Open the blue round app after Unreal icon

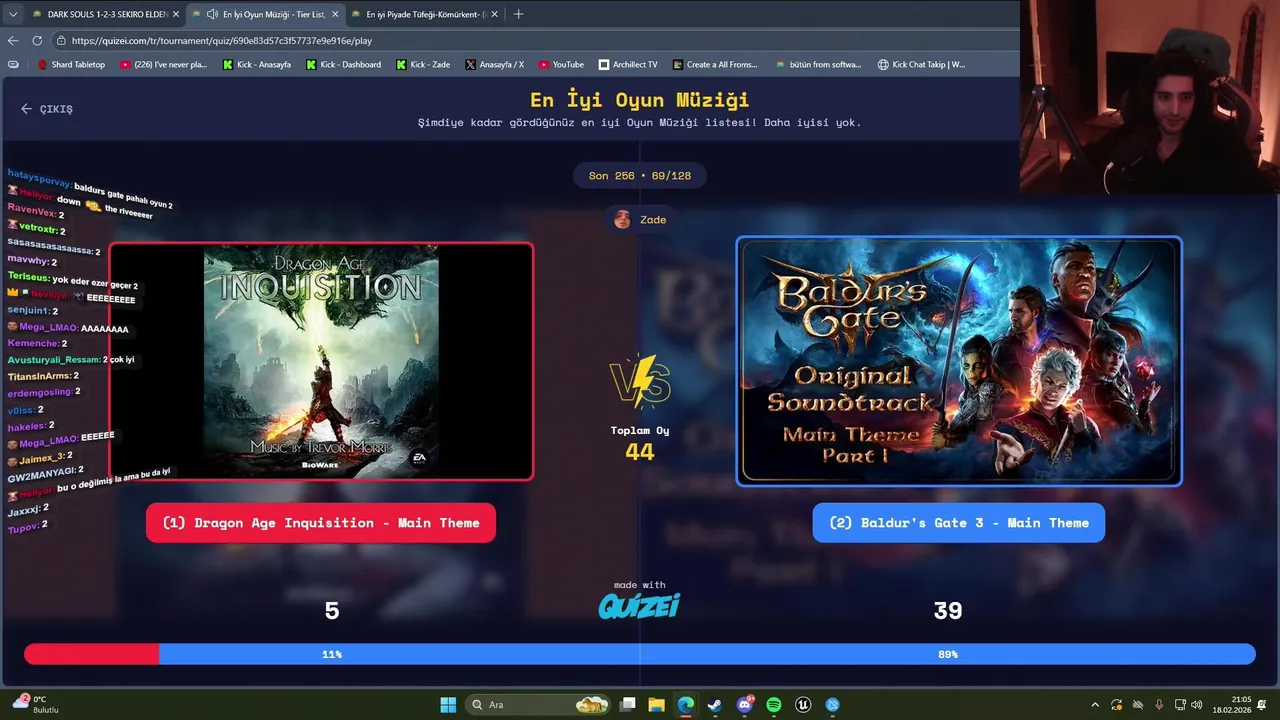click(x=833, y=705)
